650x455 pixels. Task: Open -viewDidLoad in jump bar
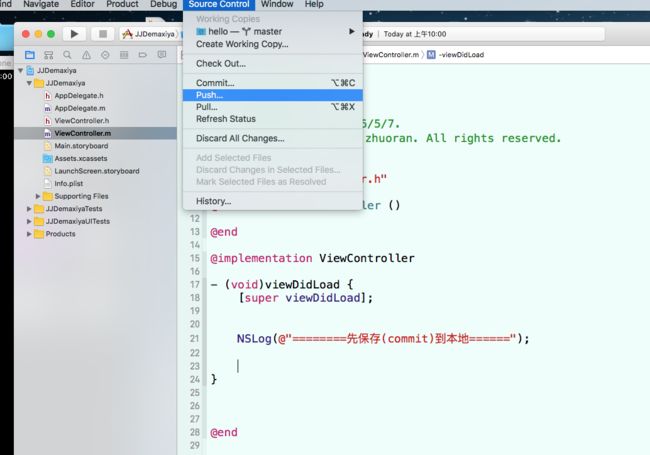[x=461, y=55]
